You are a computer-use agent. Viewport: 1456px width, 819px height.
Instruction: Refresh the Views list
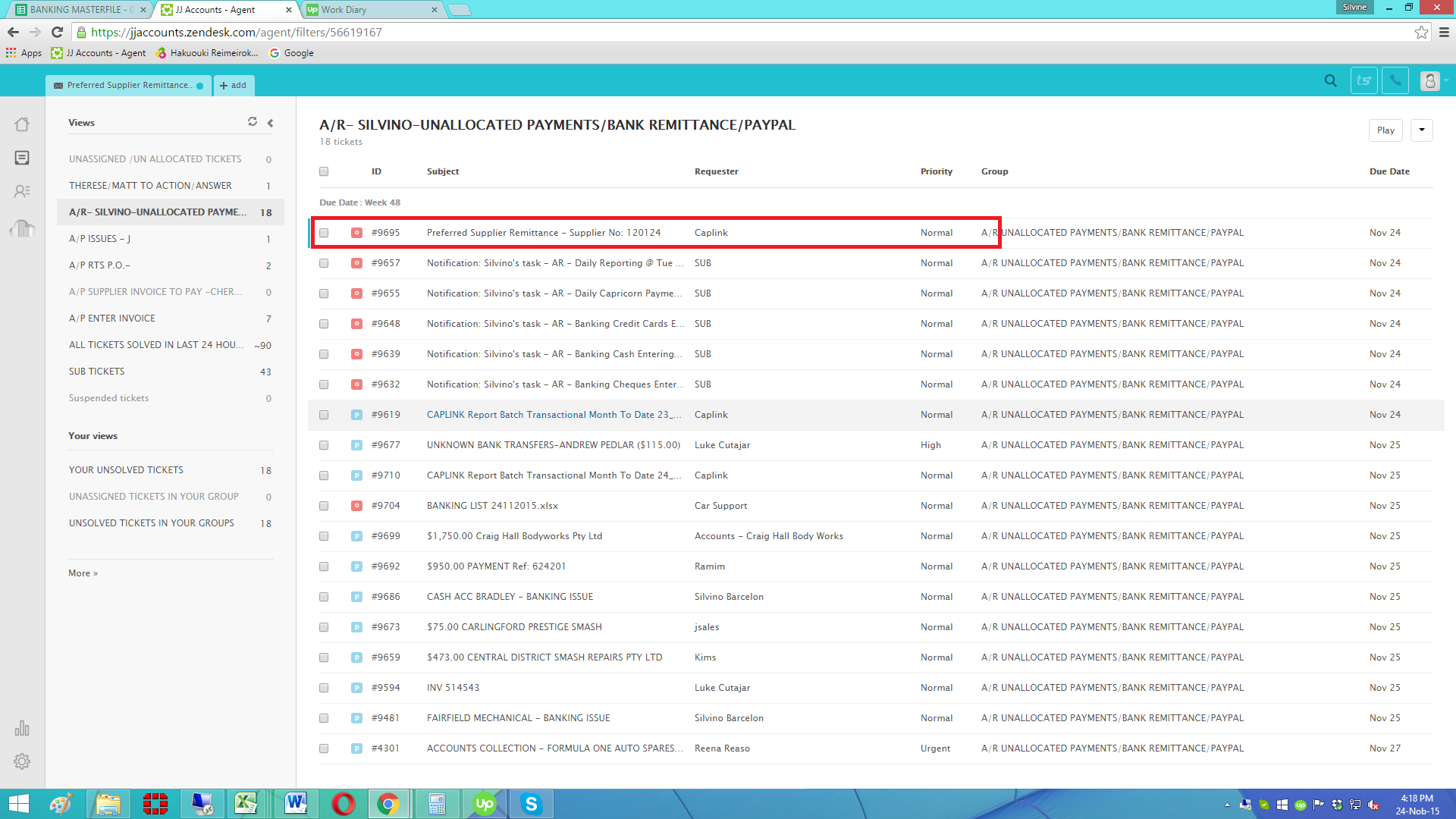[x=253, y=122]
